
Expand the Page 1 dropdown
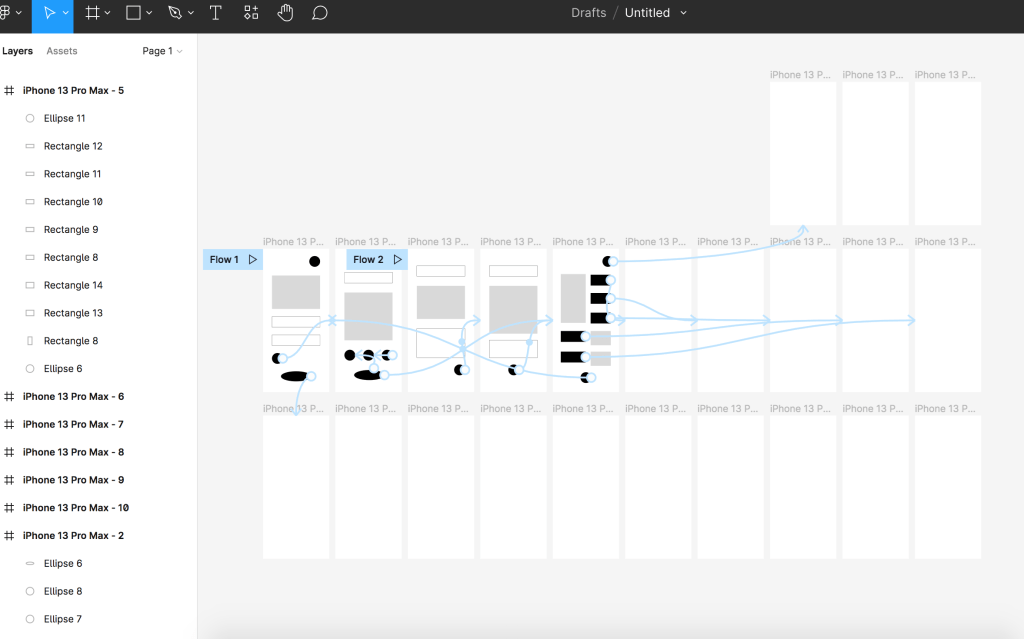[162, 51]
